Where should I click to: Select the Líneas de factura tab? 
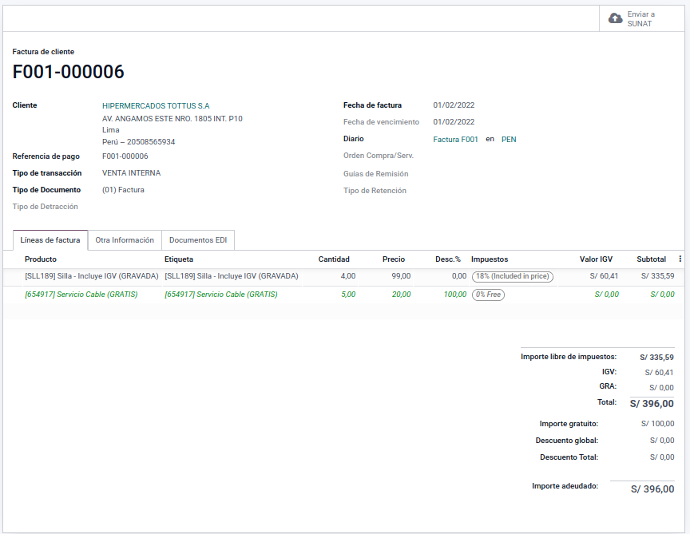[50, 240]
